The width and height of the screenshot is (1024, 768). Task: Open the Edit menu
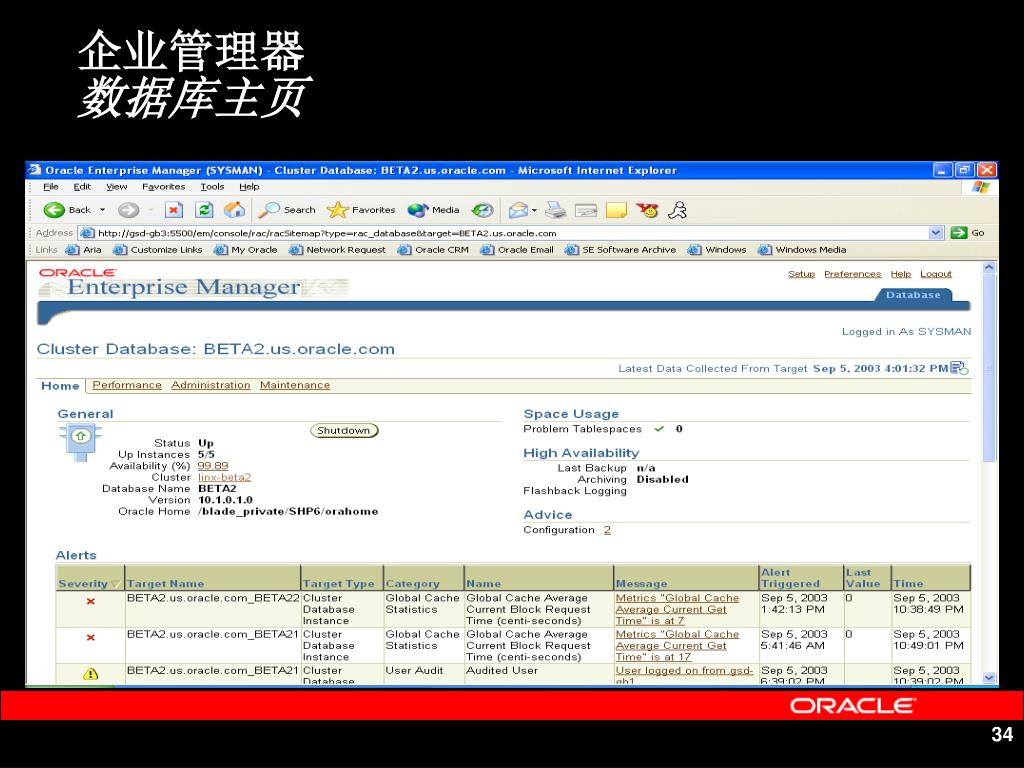(x=82, y=186)
